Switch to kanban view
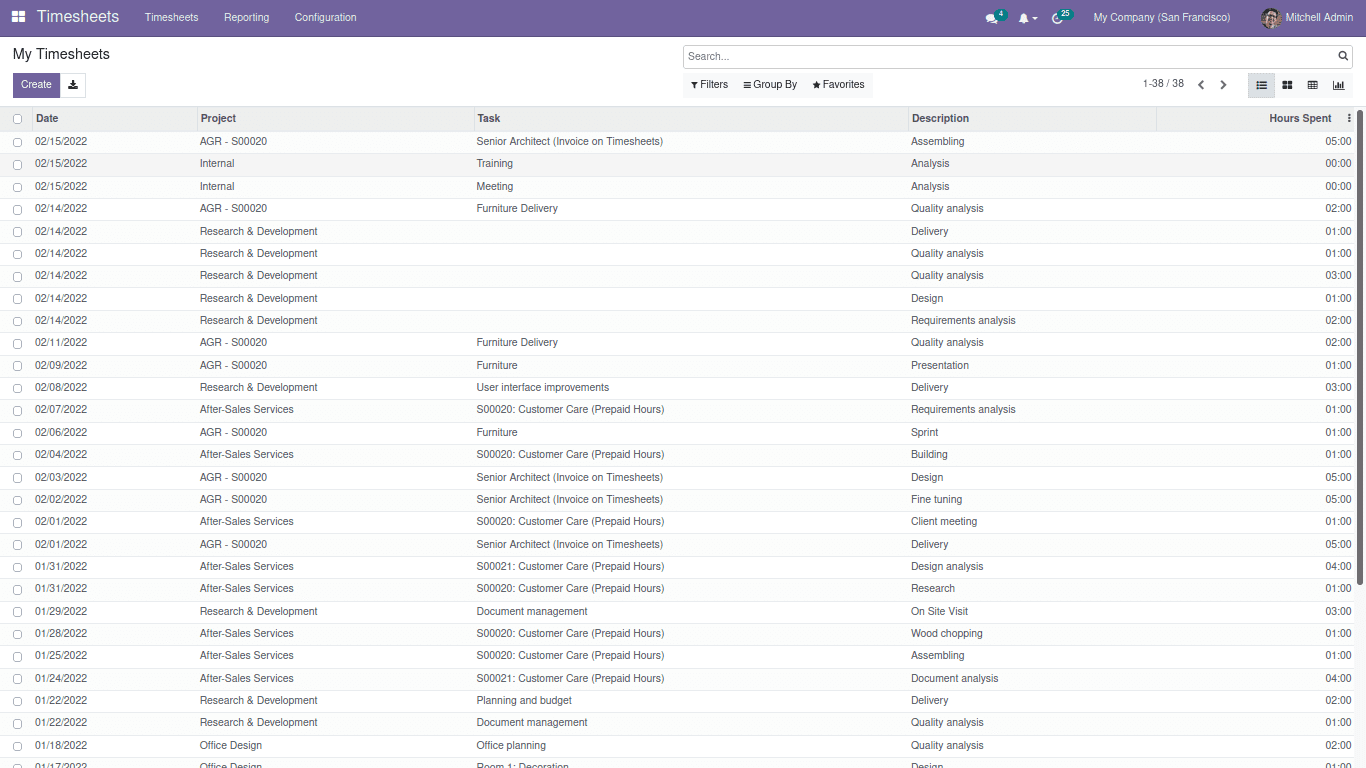The image size is (1366, 768). pyautogui.click(x=1287, y=85)
